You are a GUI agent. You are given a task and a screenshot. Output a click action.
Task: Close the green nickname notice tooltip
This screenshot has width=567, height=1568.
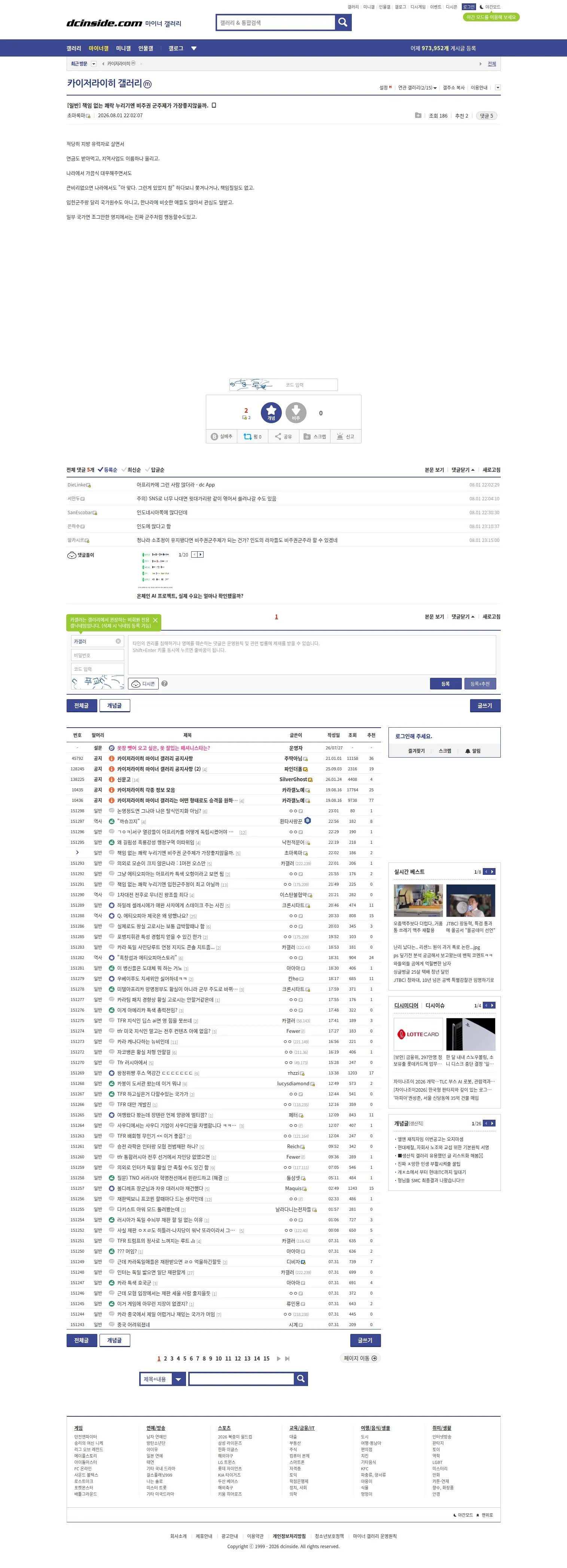[x=155, y=620]
